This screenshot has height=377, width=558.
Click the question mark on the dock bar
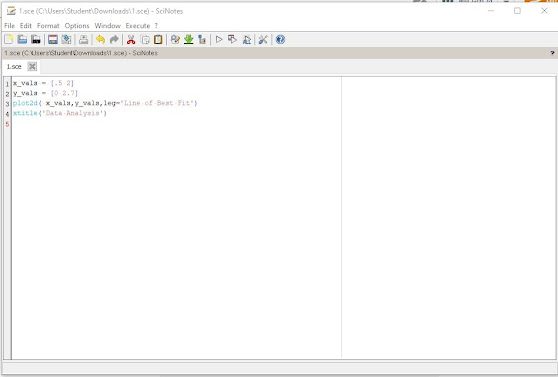tap(552, 53)
